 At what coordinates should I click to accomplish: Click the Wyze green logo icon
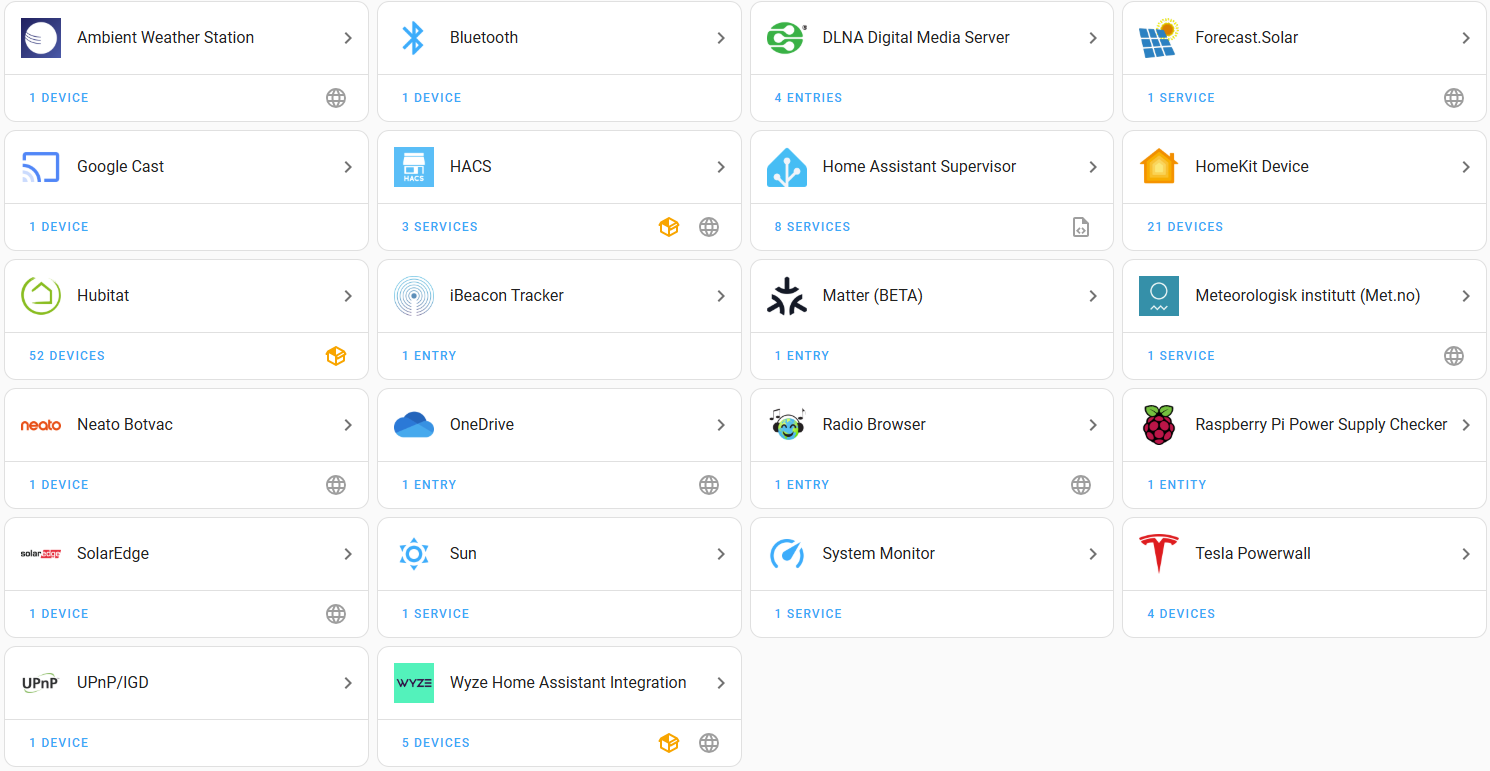(414, 683)
